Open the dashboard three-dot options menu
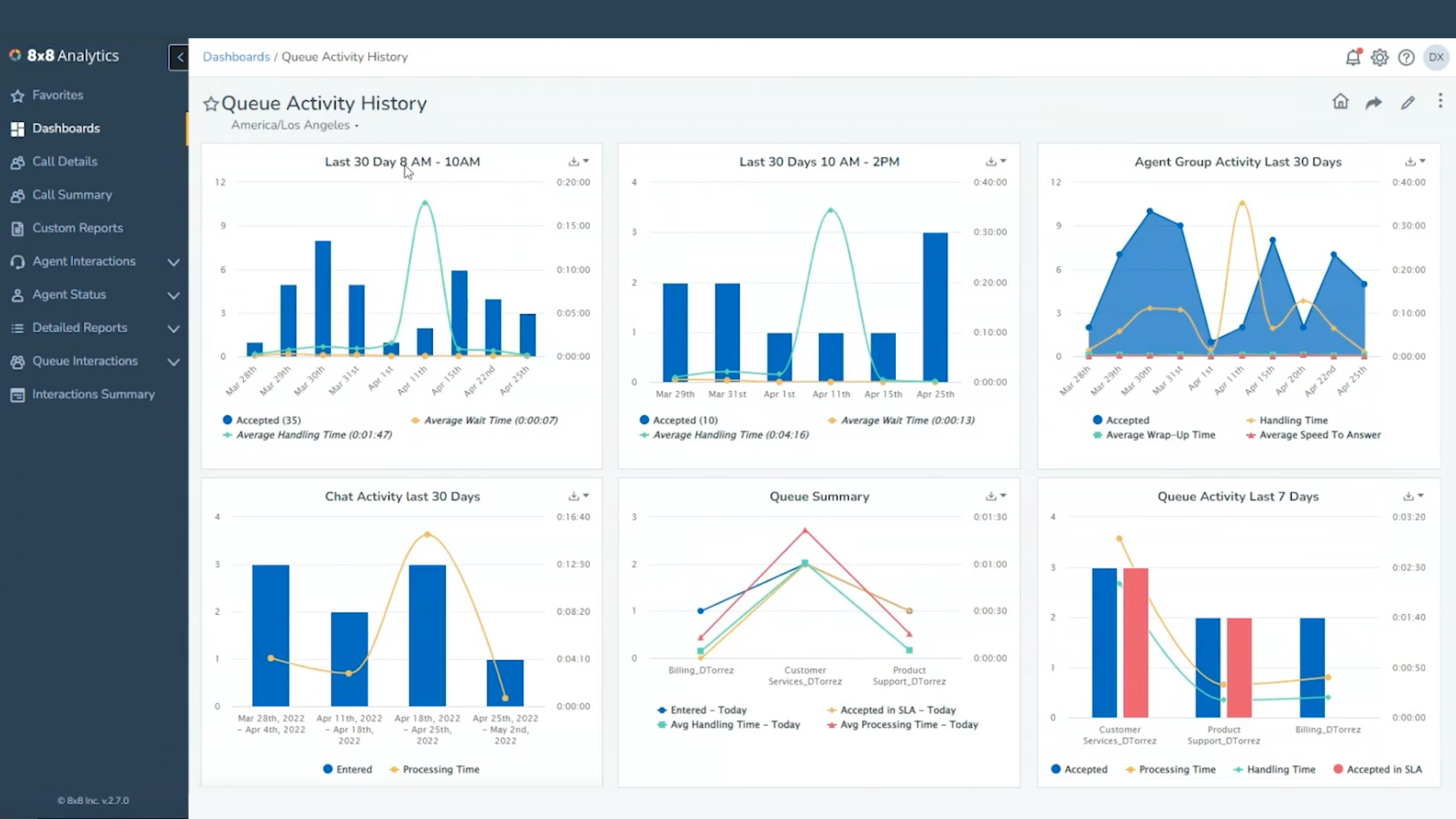Viewport: 1456px width, 819px height. point(1440,101)
